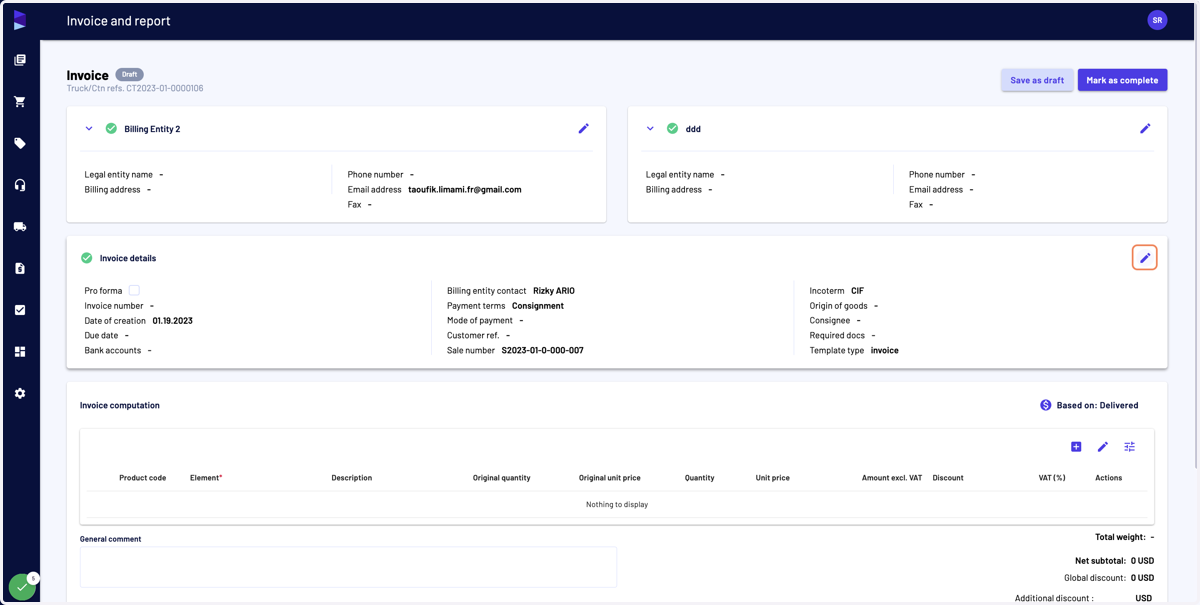Click the Mark as complete button
1200x605 pixels.
tap(1122, 80)
